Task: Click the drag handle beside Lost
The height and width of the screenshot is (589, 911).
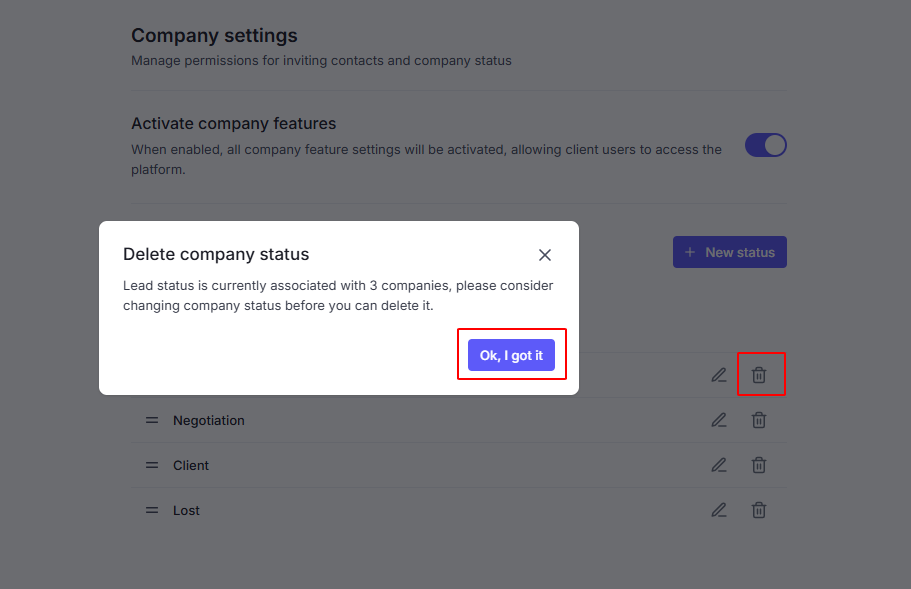Action: (x=152, y=510)
